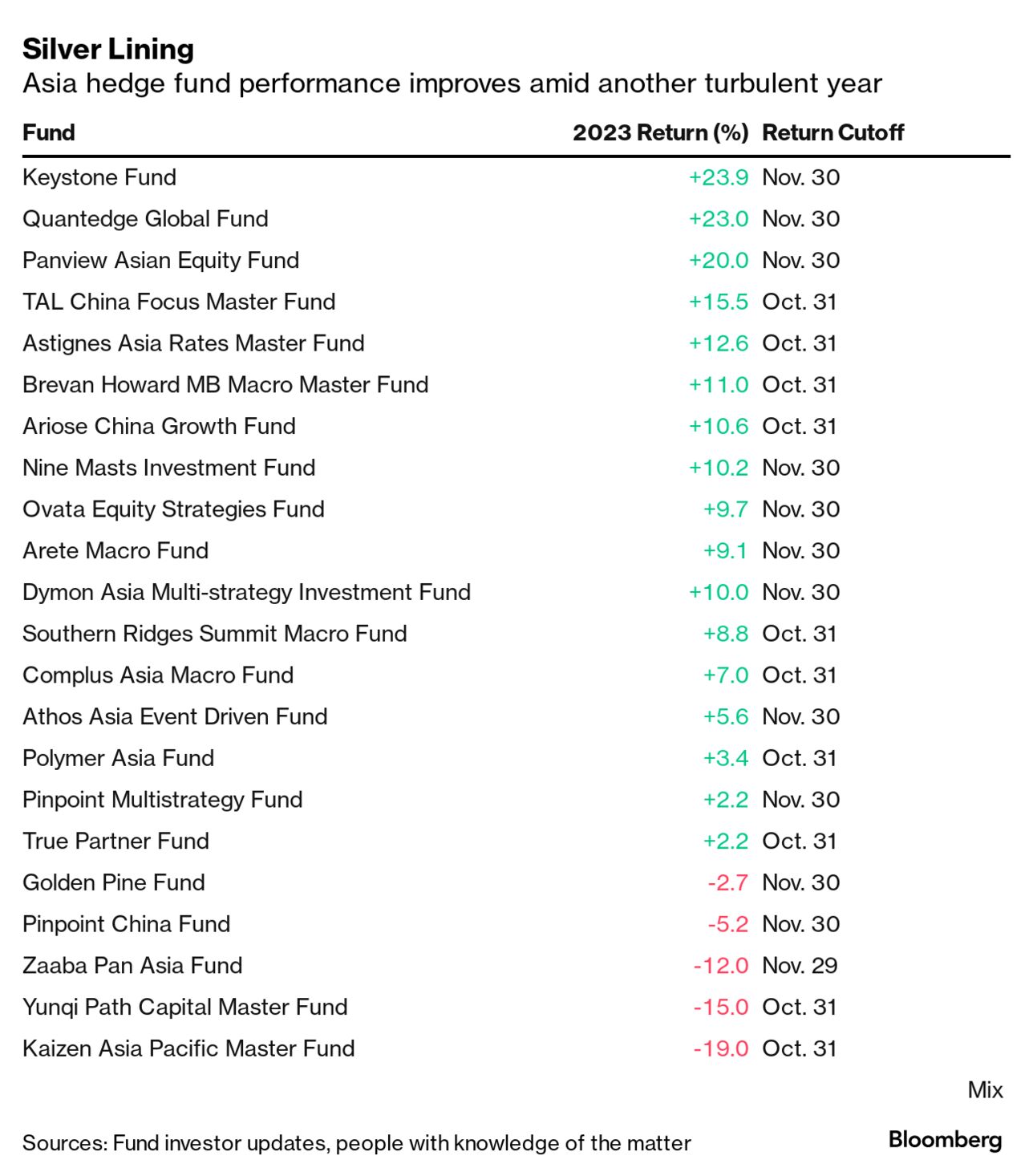Click Kaizen Asia Pacific Master Fund
The width and height of the screenshot is (1033, 1176).
click(x=188, y=1048)
